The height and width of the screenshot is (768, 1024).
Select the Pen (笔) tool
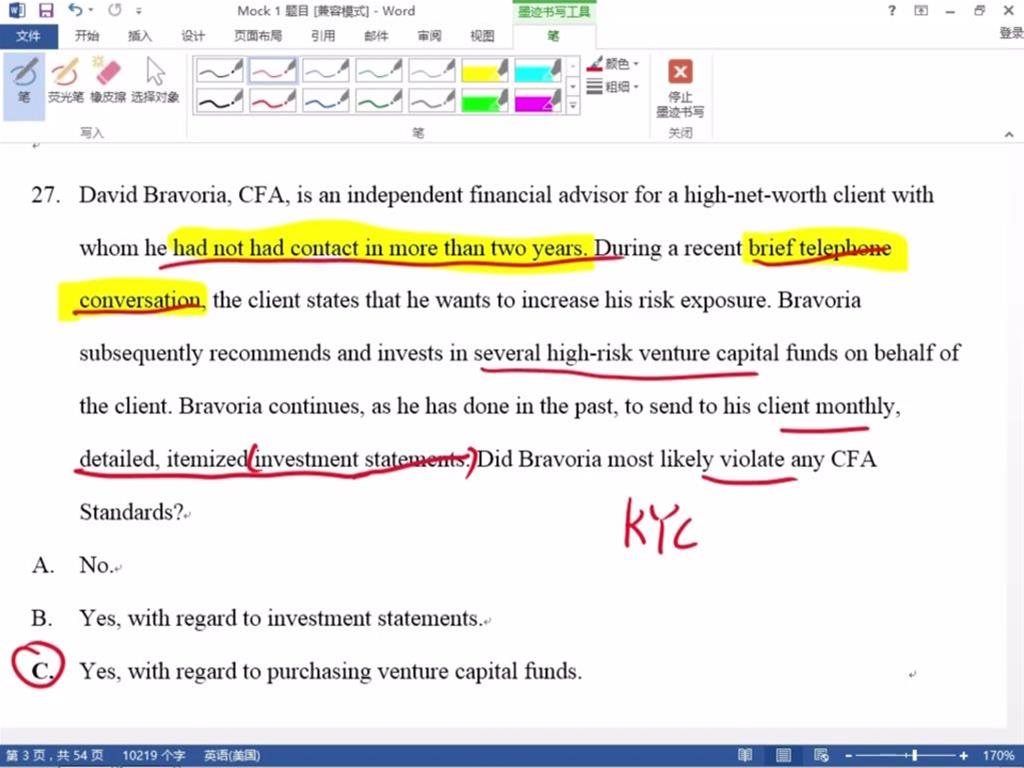pos(23,80)
